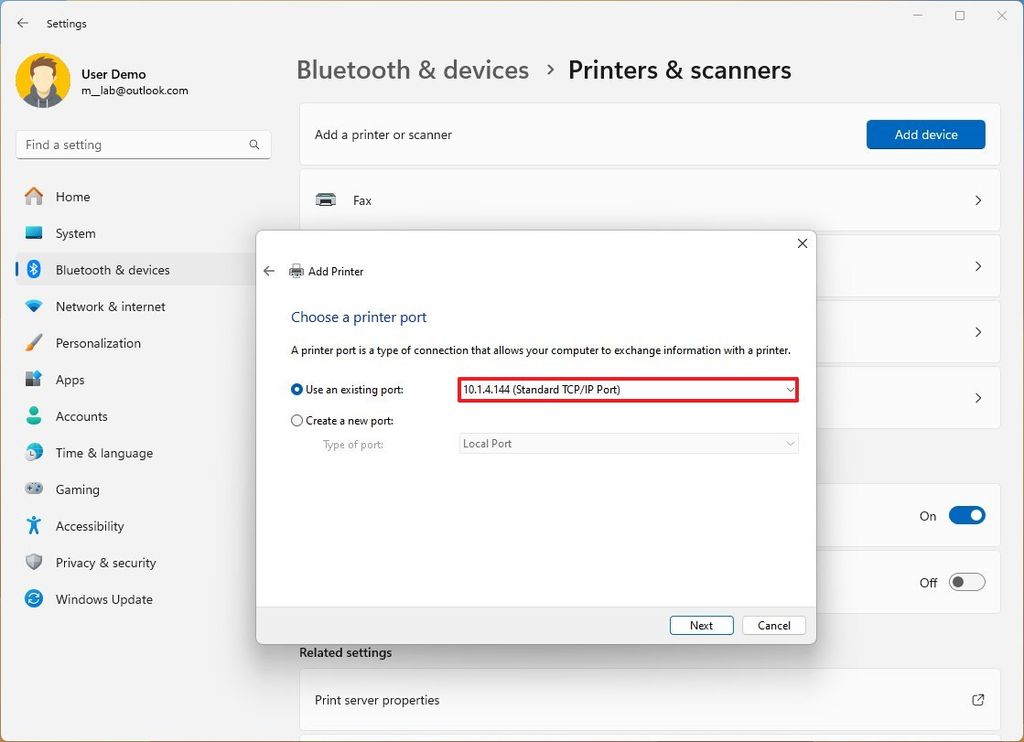Open Privacy & security settings
The width and height of the screenshot is (1024, 742).
click(x=106, y=562)
